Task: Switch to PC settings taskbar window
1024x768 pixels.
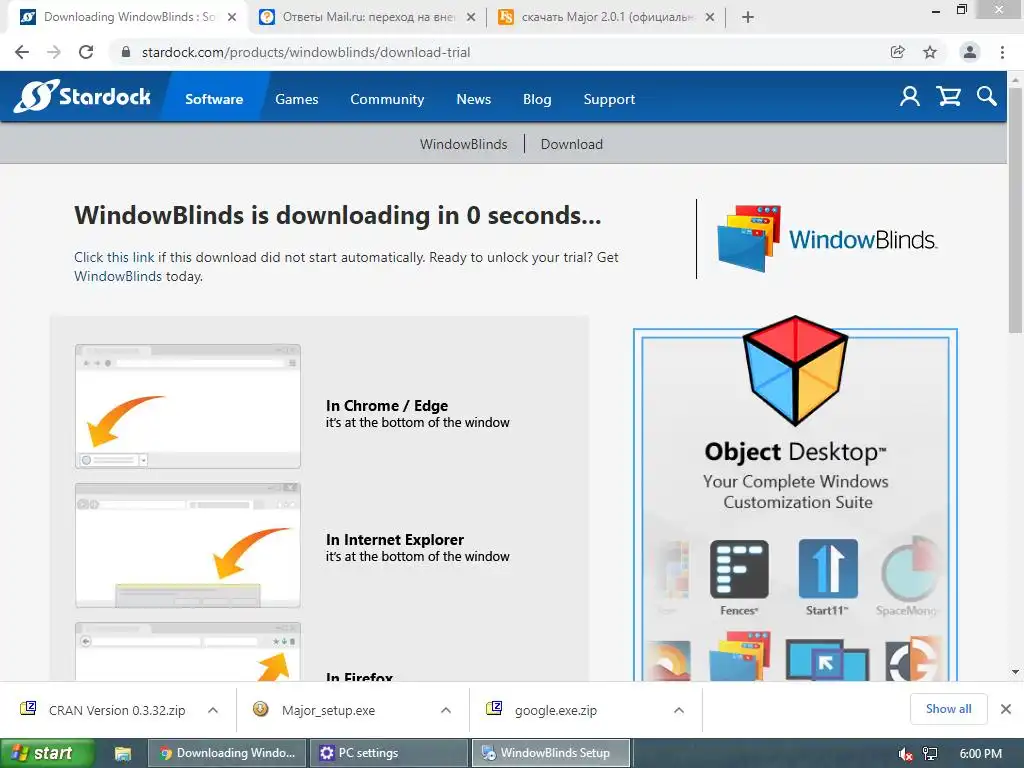Action: coord(389,753)
